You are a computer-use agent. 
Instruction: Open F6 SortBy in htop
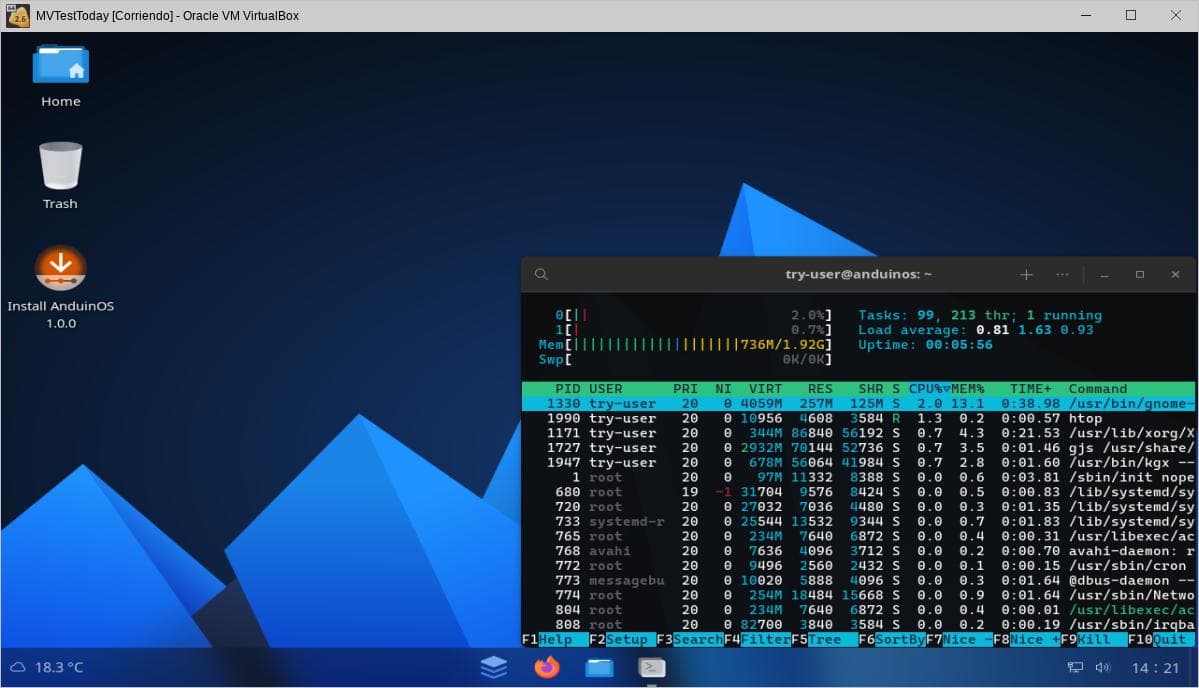[892, 639]
